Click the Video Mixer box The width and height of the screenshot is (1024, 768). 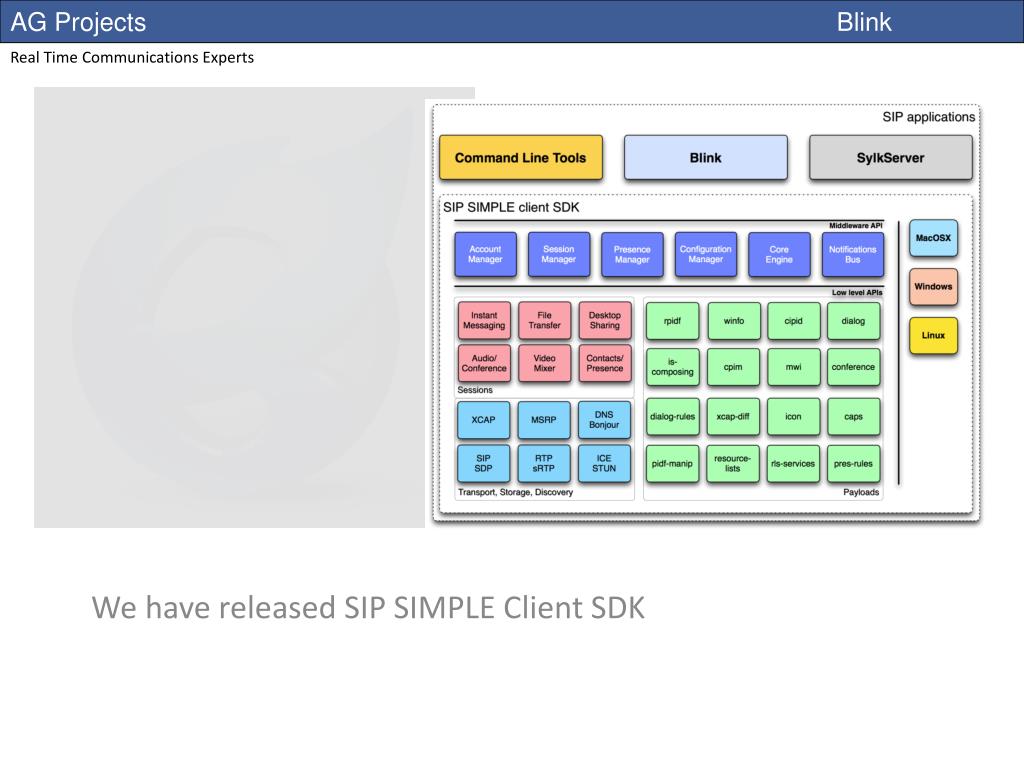[x=544, y=363]
